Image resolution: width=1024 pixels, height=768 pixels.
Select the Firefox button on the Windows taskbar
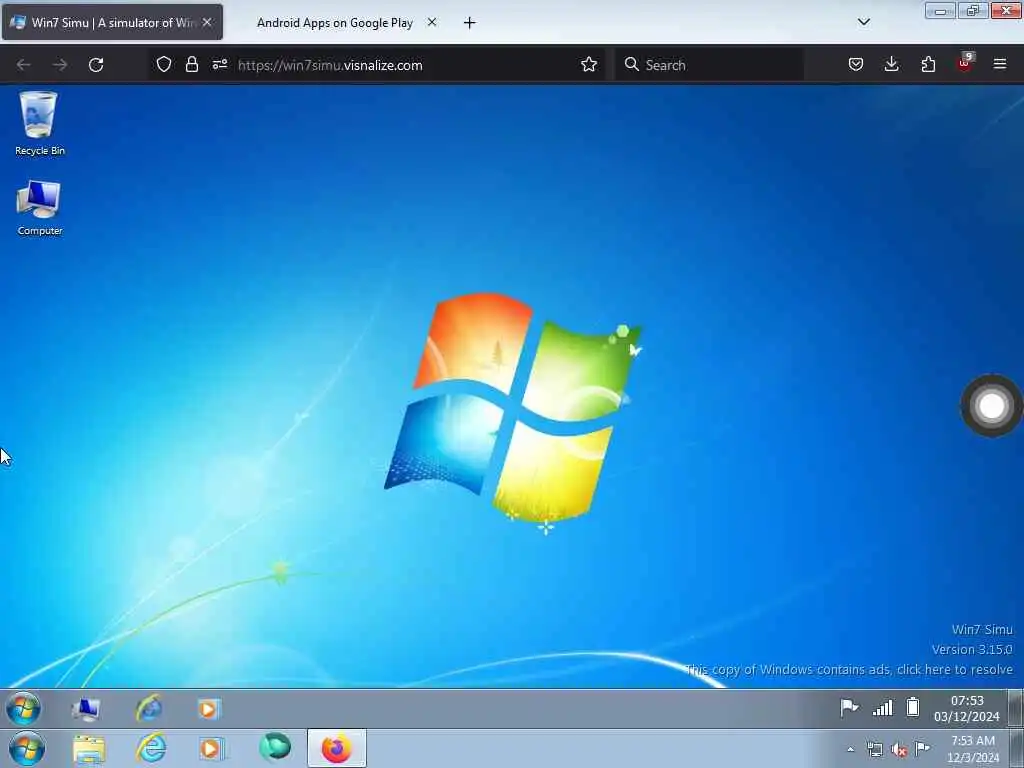coord(337,748)
